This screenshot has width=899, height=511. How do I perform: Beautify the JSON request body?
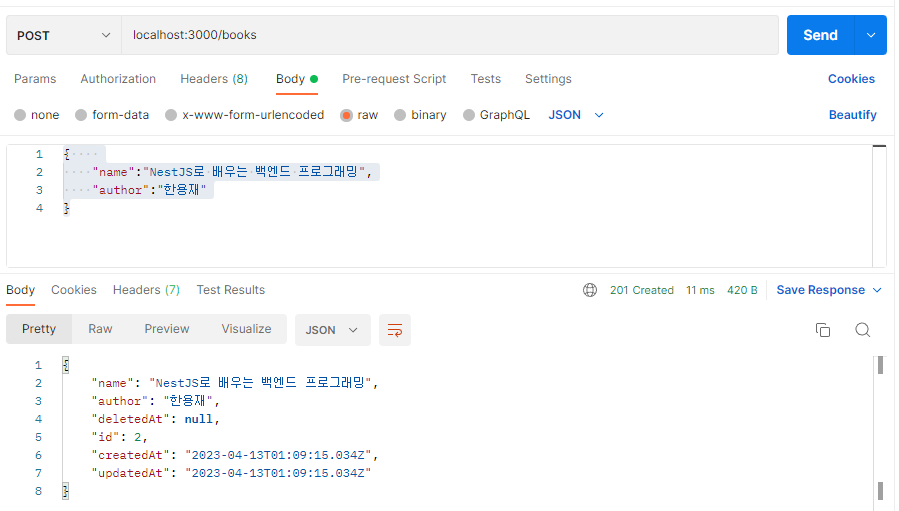tap(853, 115)
